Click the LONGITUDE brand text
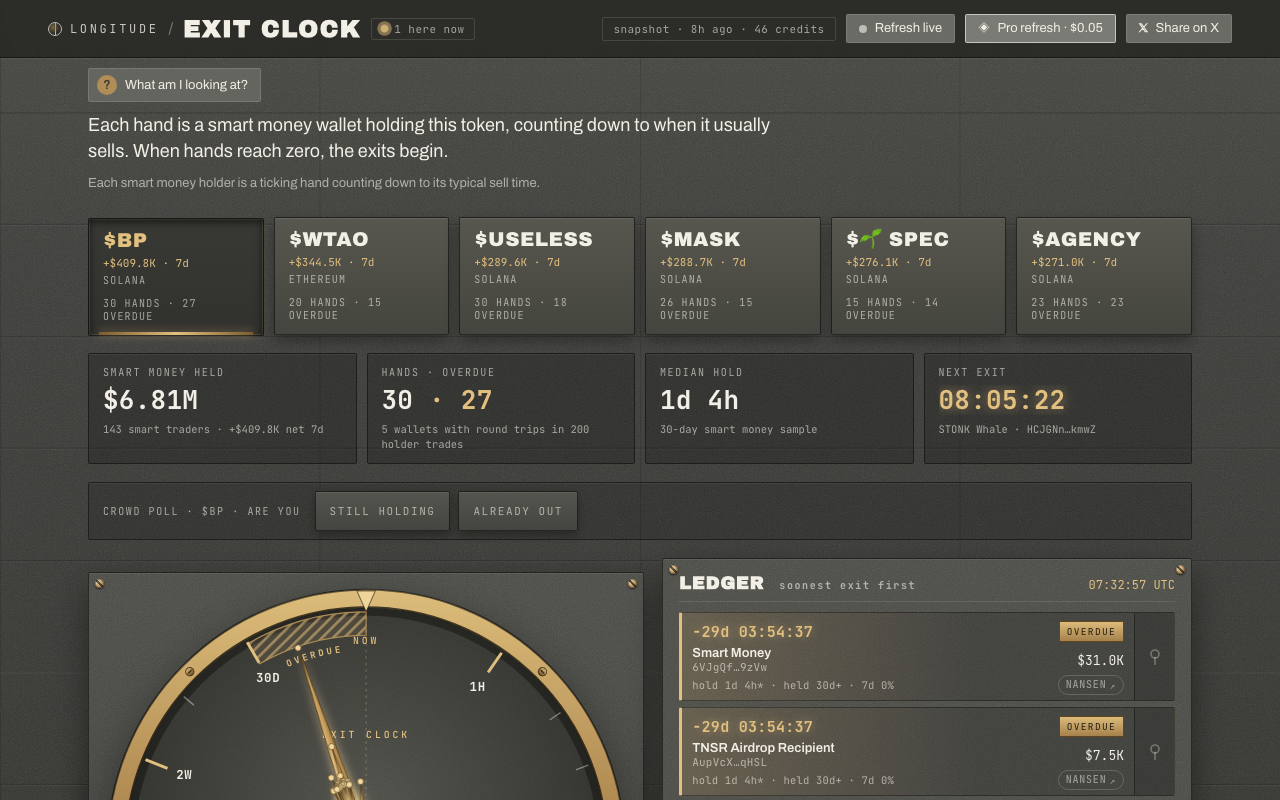The height and width of the screenshot is (800, 1280). tap(114, 29)
